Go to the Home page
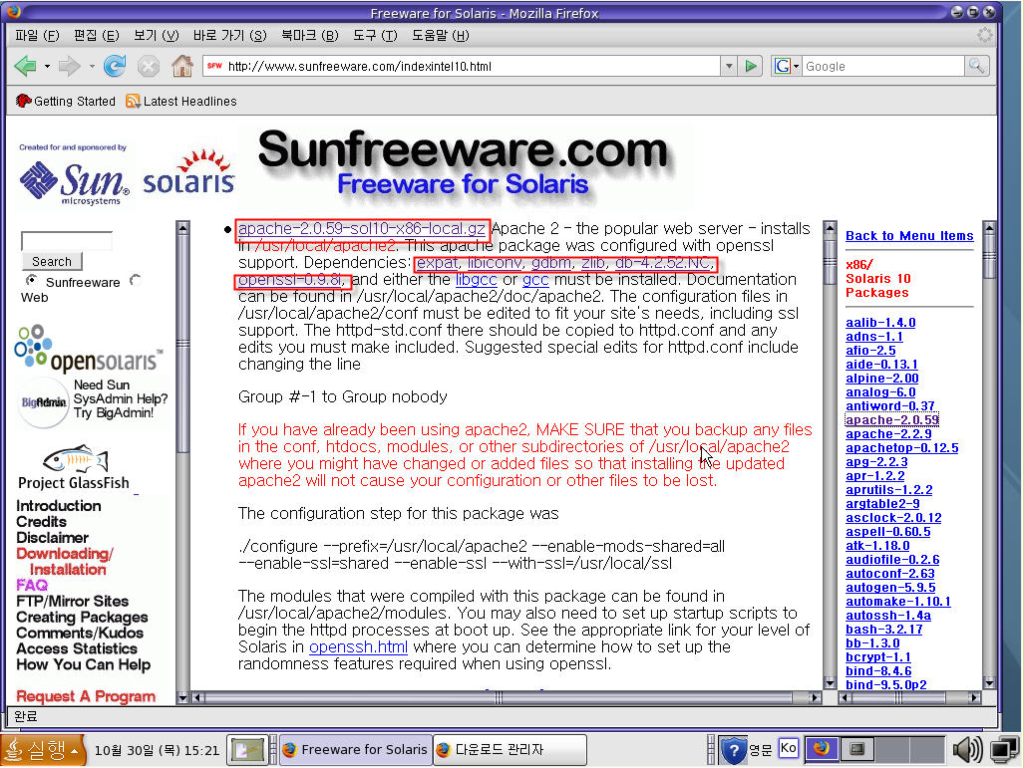Image resolution: width=1024 pixels, height=768 pixels. 182,66
